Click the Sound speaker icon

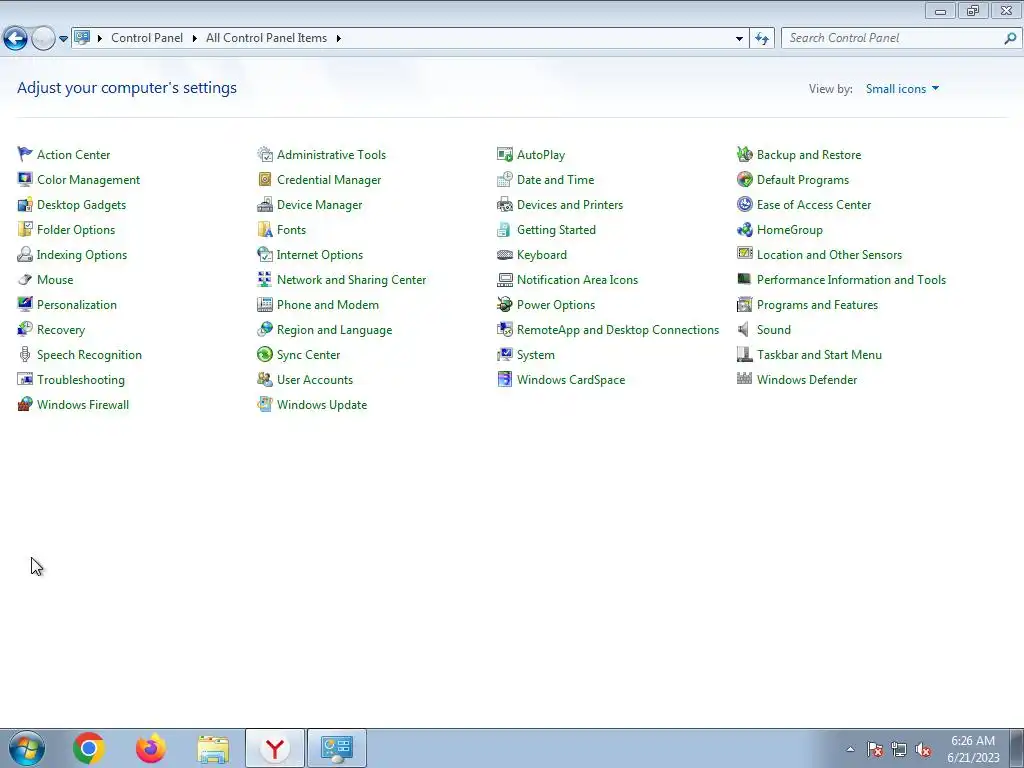click(744, 329)
